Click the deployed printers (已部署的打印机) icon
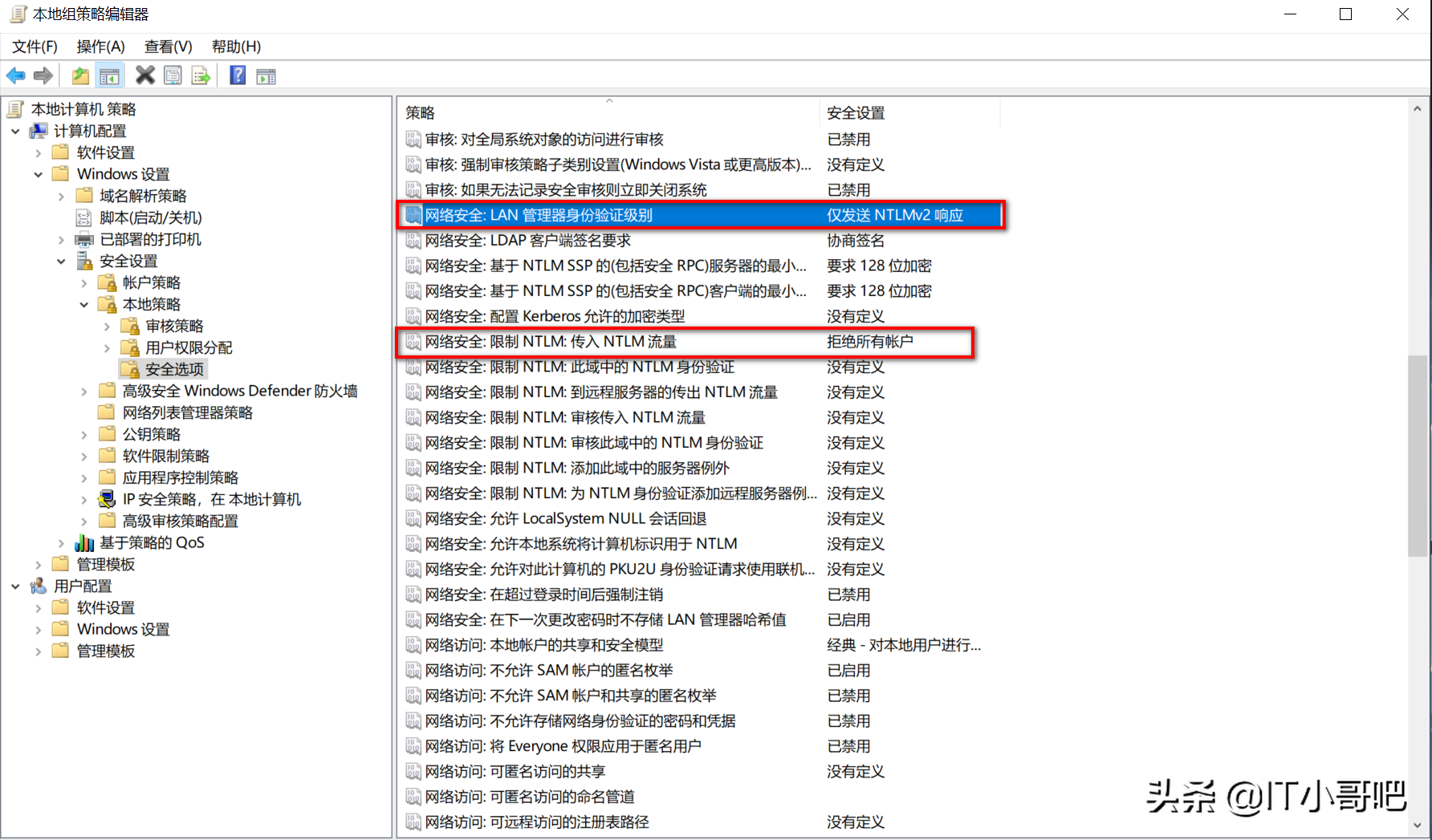Viewport: 1432px width, 840px height. pyautogui.click(x=83, y=239)
